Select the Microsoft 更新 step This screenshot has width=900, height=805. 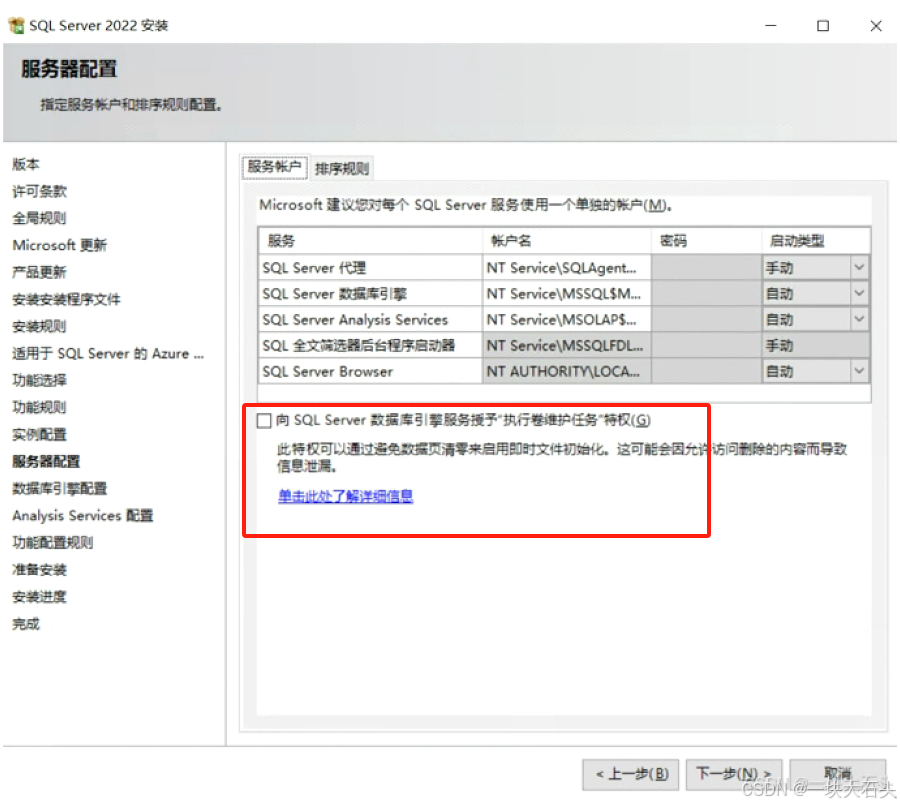[60, 245]
